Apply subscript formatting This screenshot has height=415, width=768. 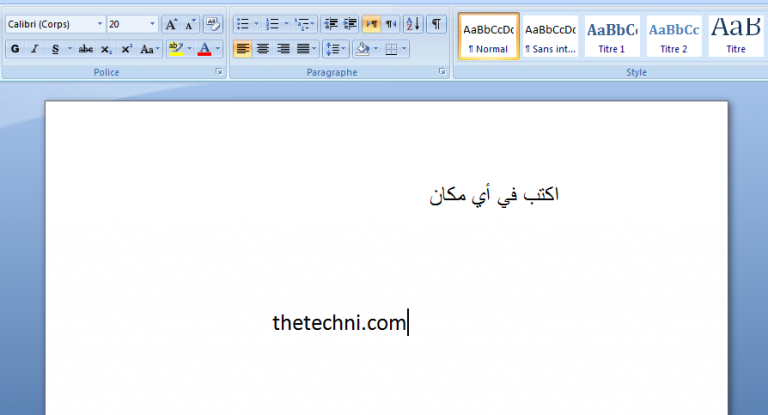107,48
